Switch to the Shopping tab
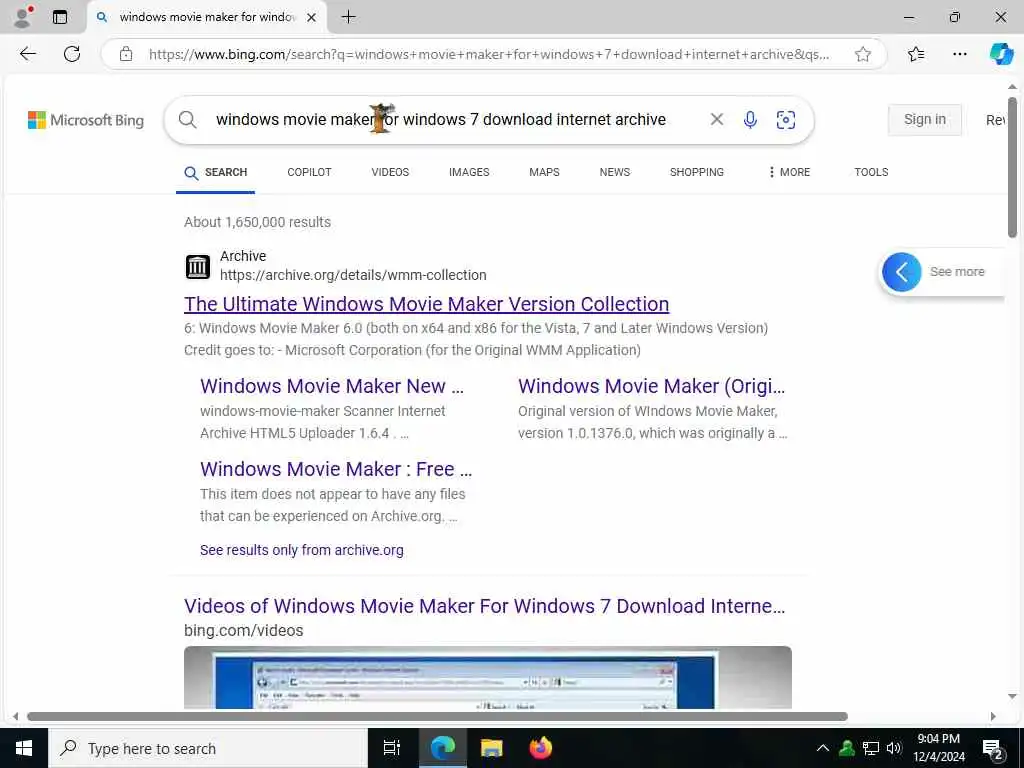 (x=696, y=172)
